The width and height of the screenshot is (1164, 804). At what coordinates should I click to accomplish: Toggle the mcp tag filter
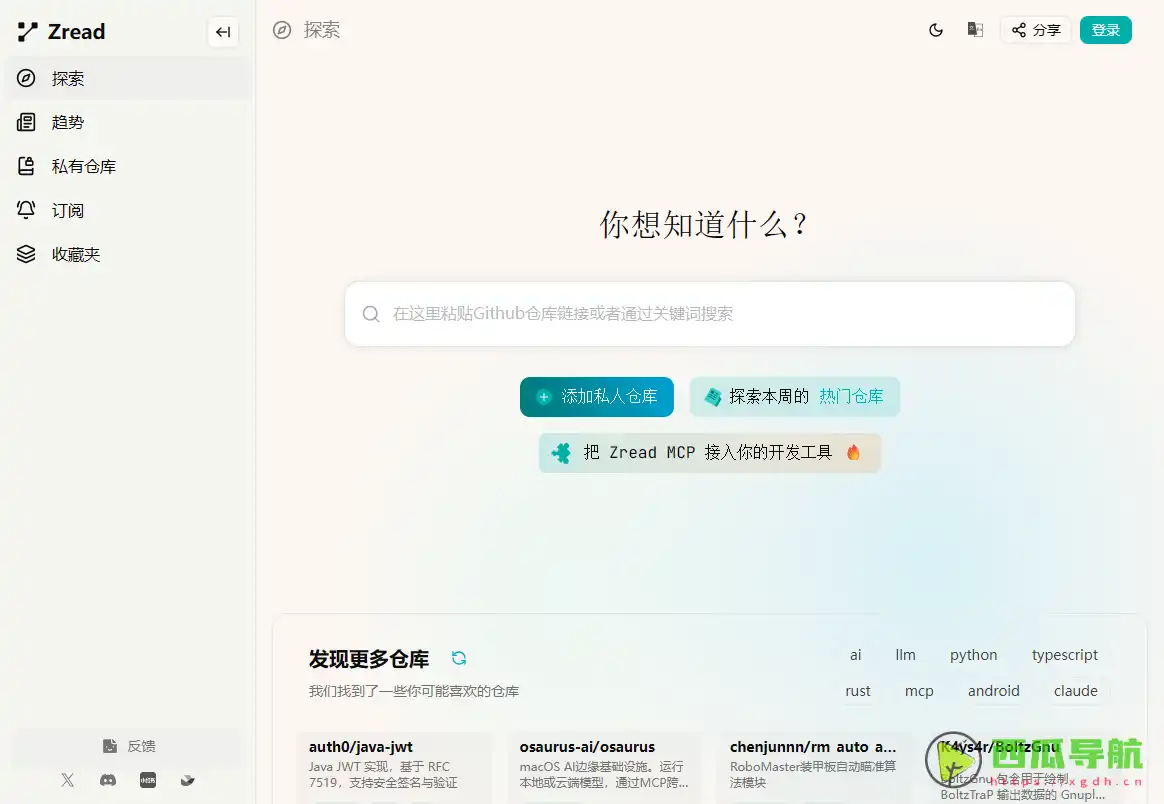(918, 691)
